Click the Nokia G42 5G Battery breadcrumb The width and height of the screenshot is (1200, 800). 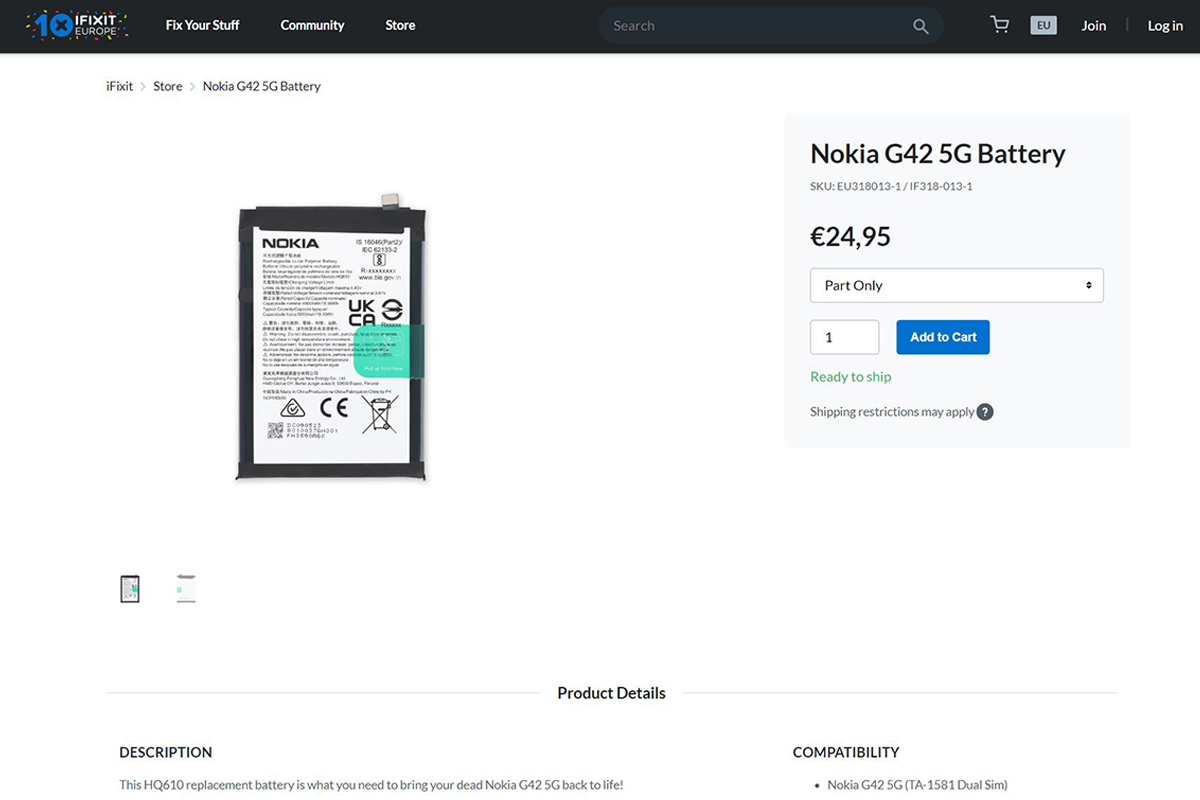(x=262, y=86)
